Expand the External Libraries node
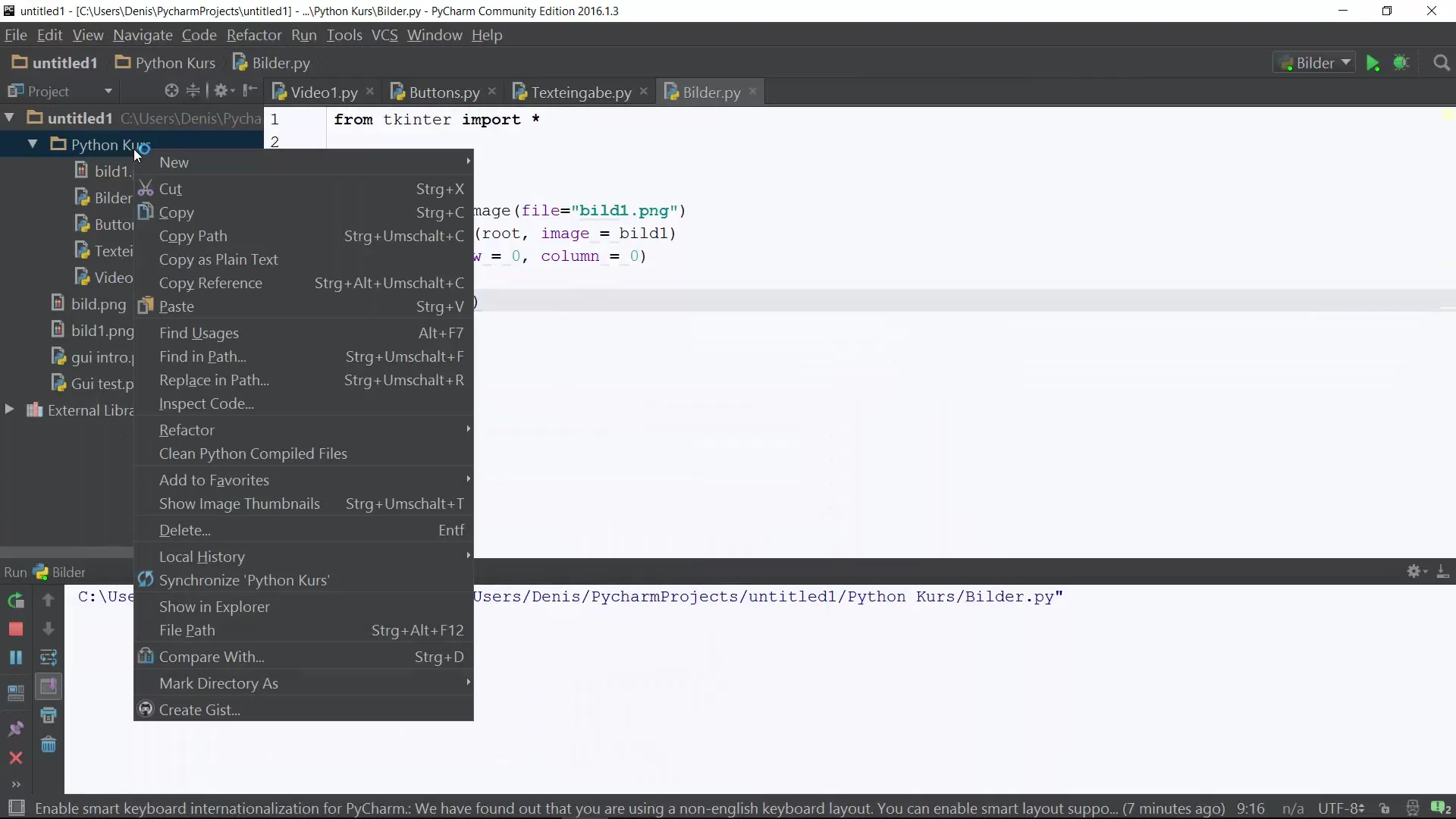Viewport: 1456px width, 819px height. 10,409
